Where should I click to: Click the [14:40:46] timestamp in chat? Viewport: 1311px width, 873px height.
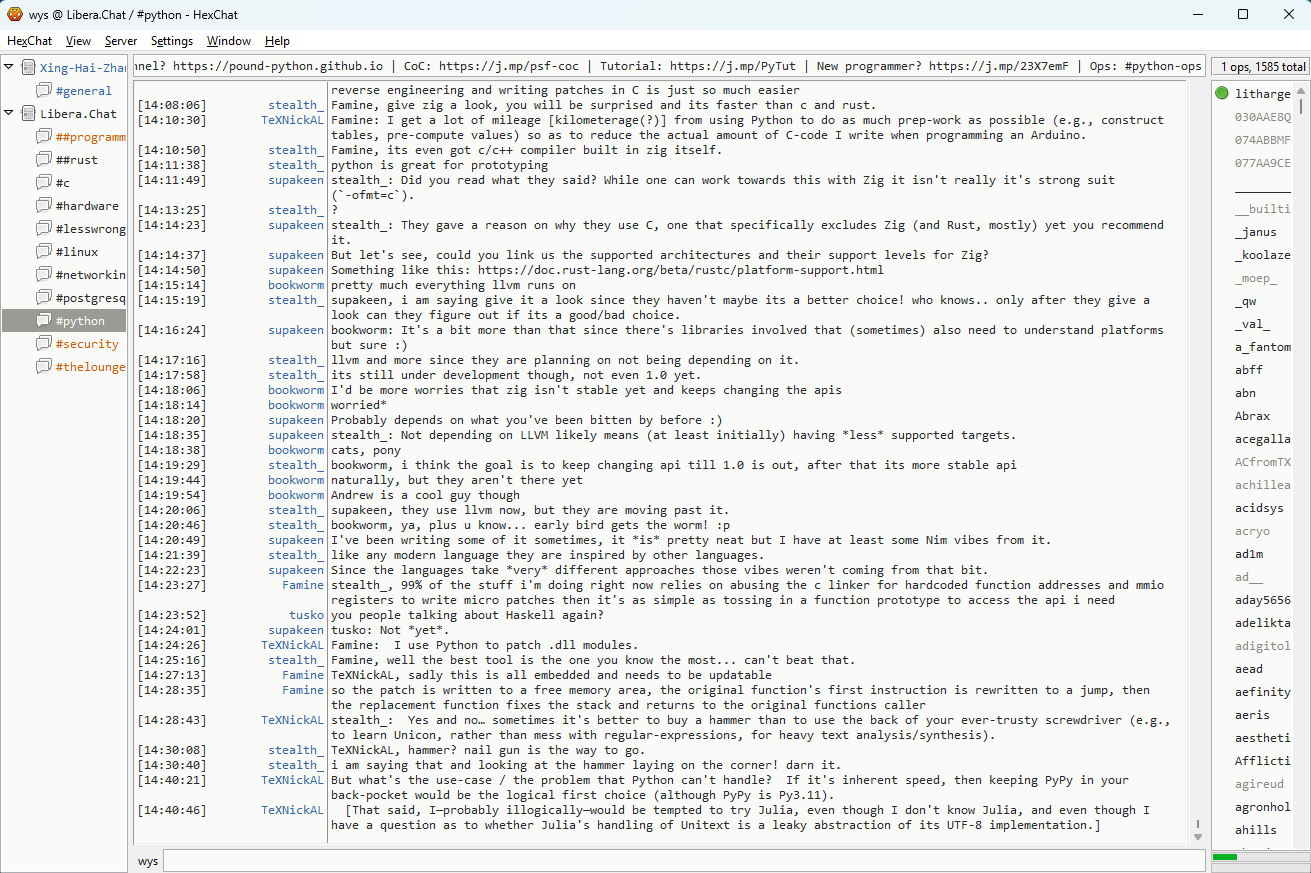coord(172,810)
